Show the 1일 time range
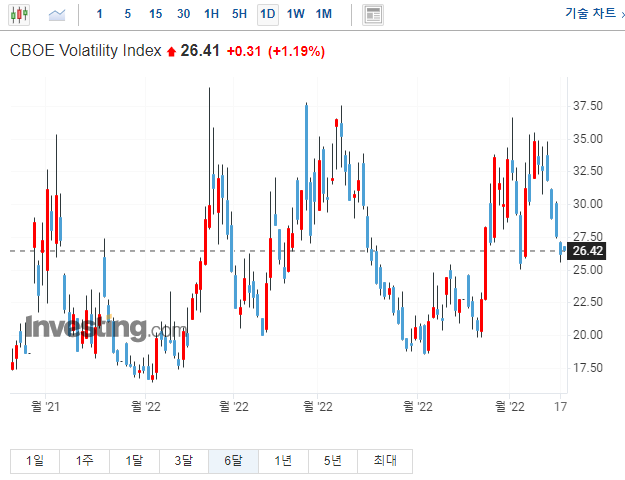This screenshot has width=625, height=480. pos(35,461)
